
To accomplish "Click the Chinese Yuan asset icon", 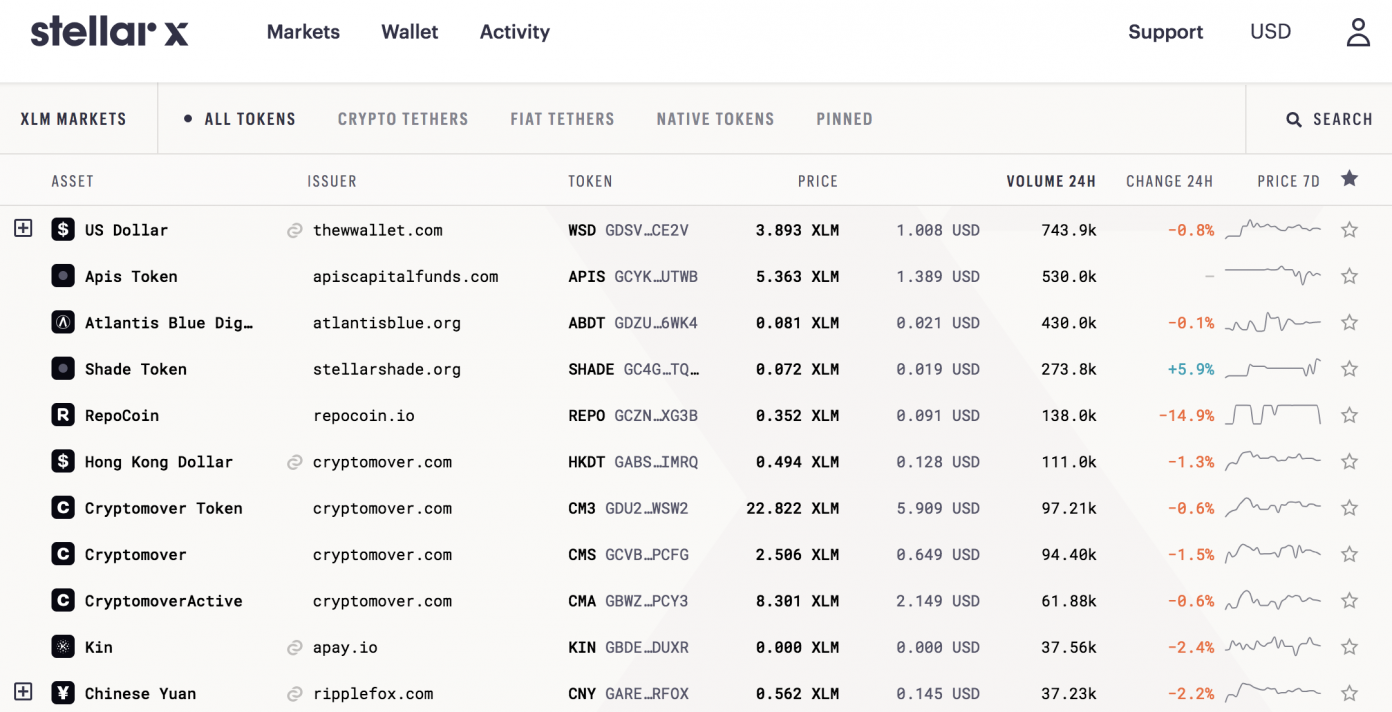I will point(63,693).
